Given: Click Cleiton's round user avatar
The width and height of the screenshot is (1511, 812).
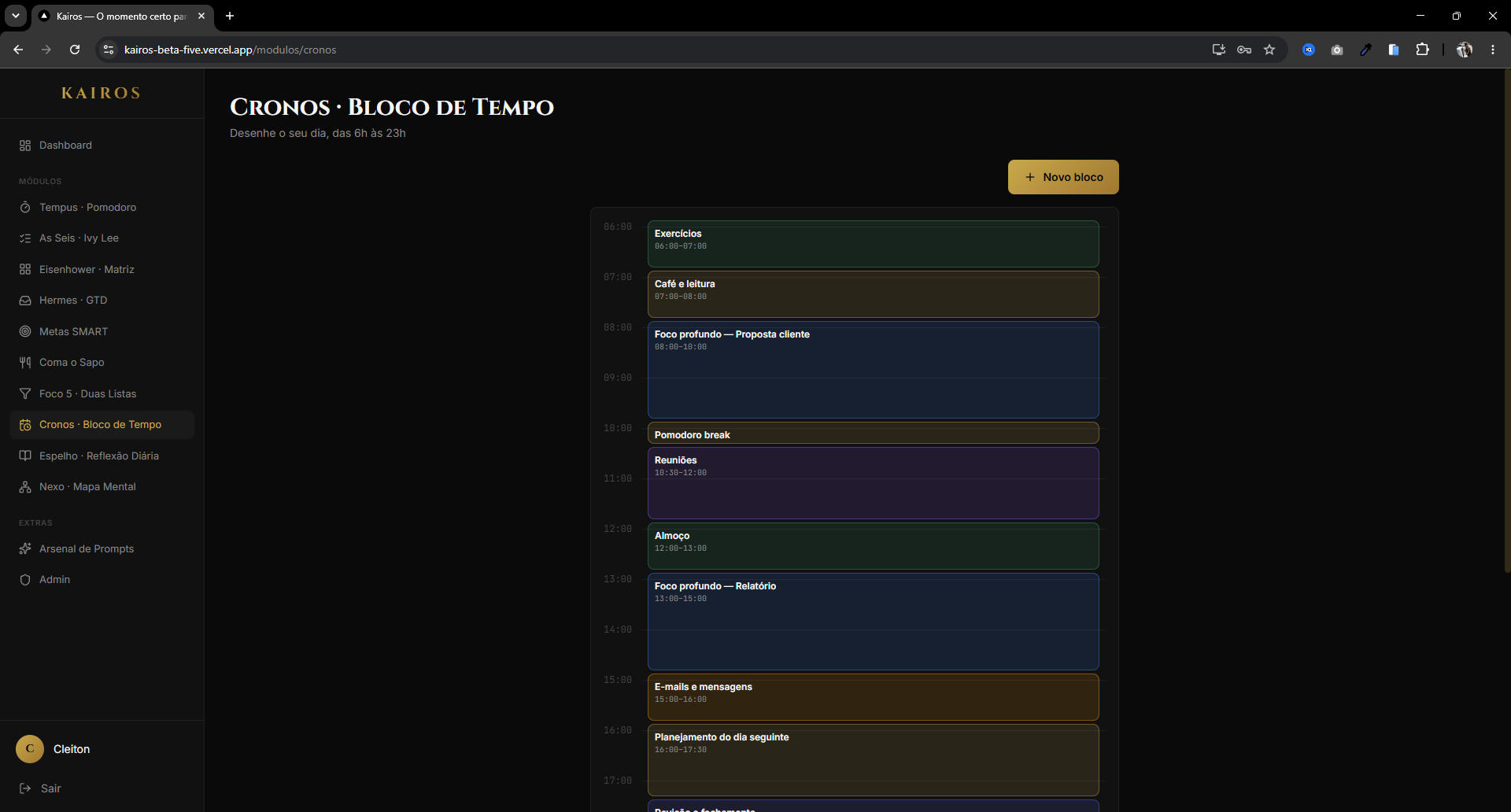Looking at the screenshot, I should [x=30, y=749].
